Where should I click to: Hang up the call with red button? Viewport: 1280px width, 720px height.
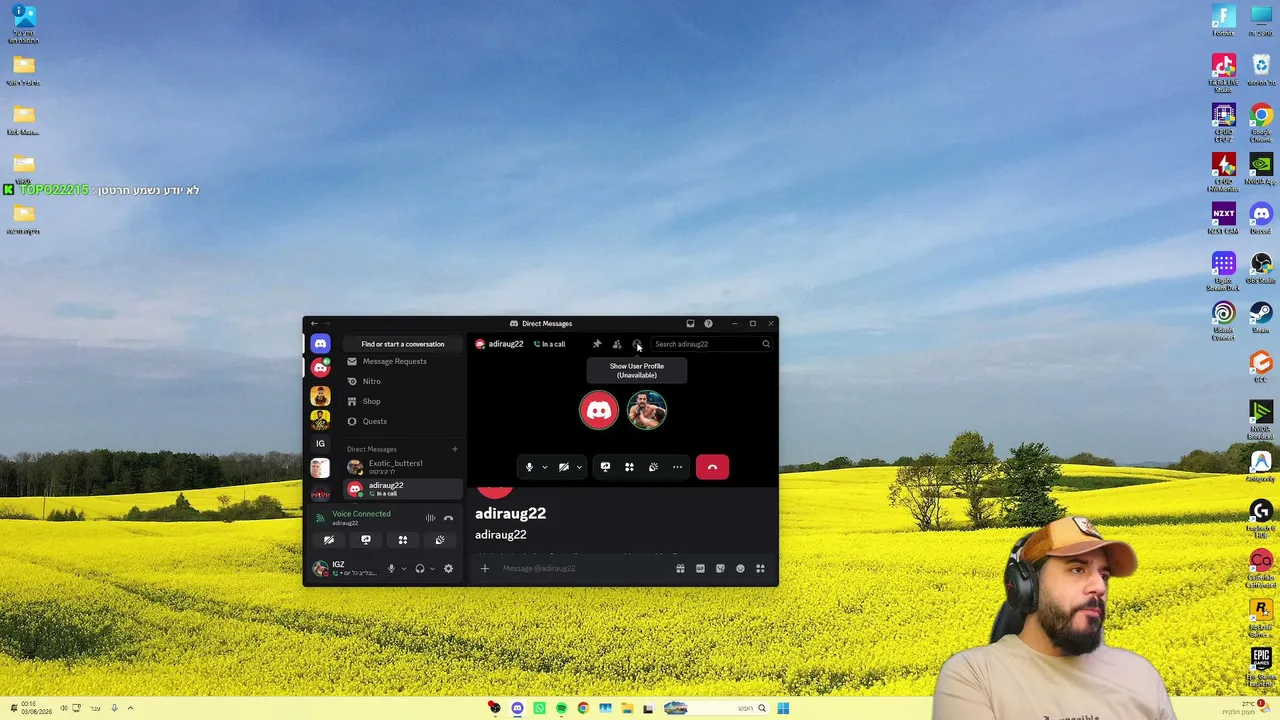pyautogui.click(x=712, y=467)
